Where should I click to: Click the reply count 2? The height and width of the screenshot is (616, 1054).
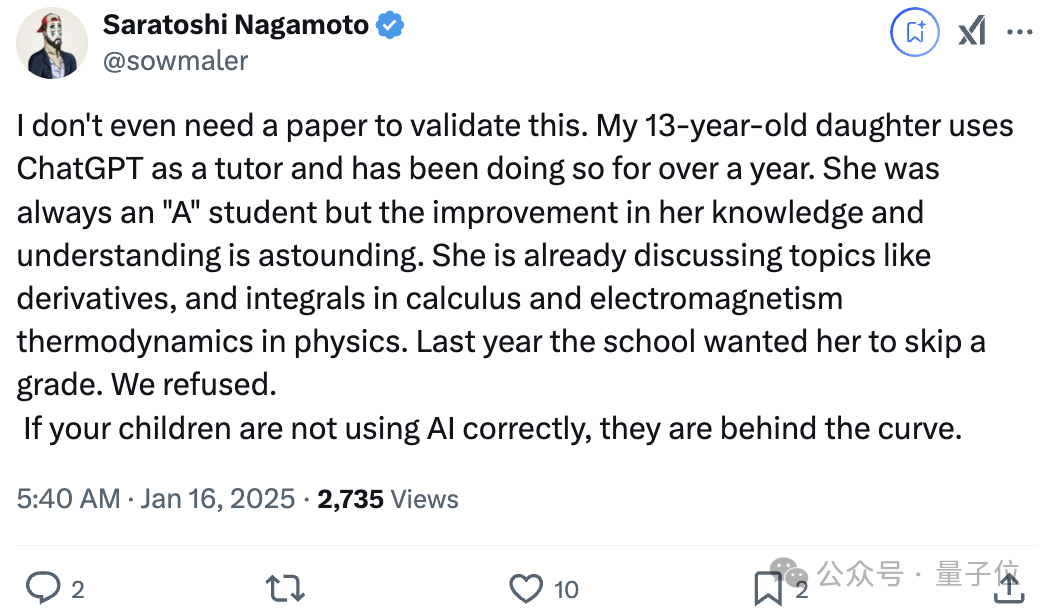[78, 590]
